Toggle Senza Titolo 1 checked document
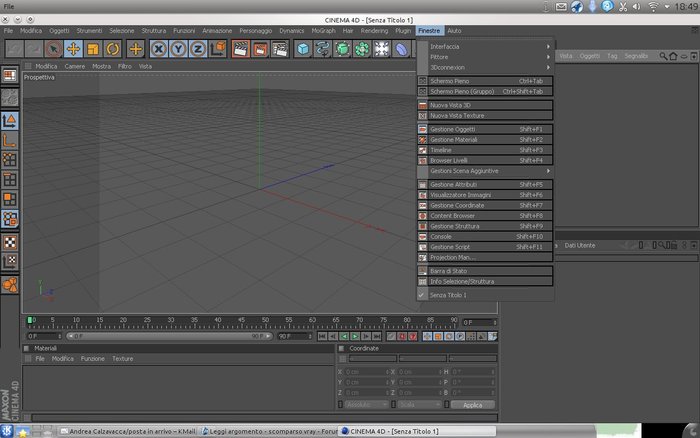 (485, 295)
